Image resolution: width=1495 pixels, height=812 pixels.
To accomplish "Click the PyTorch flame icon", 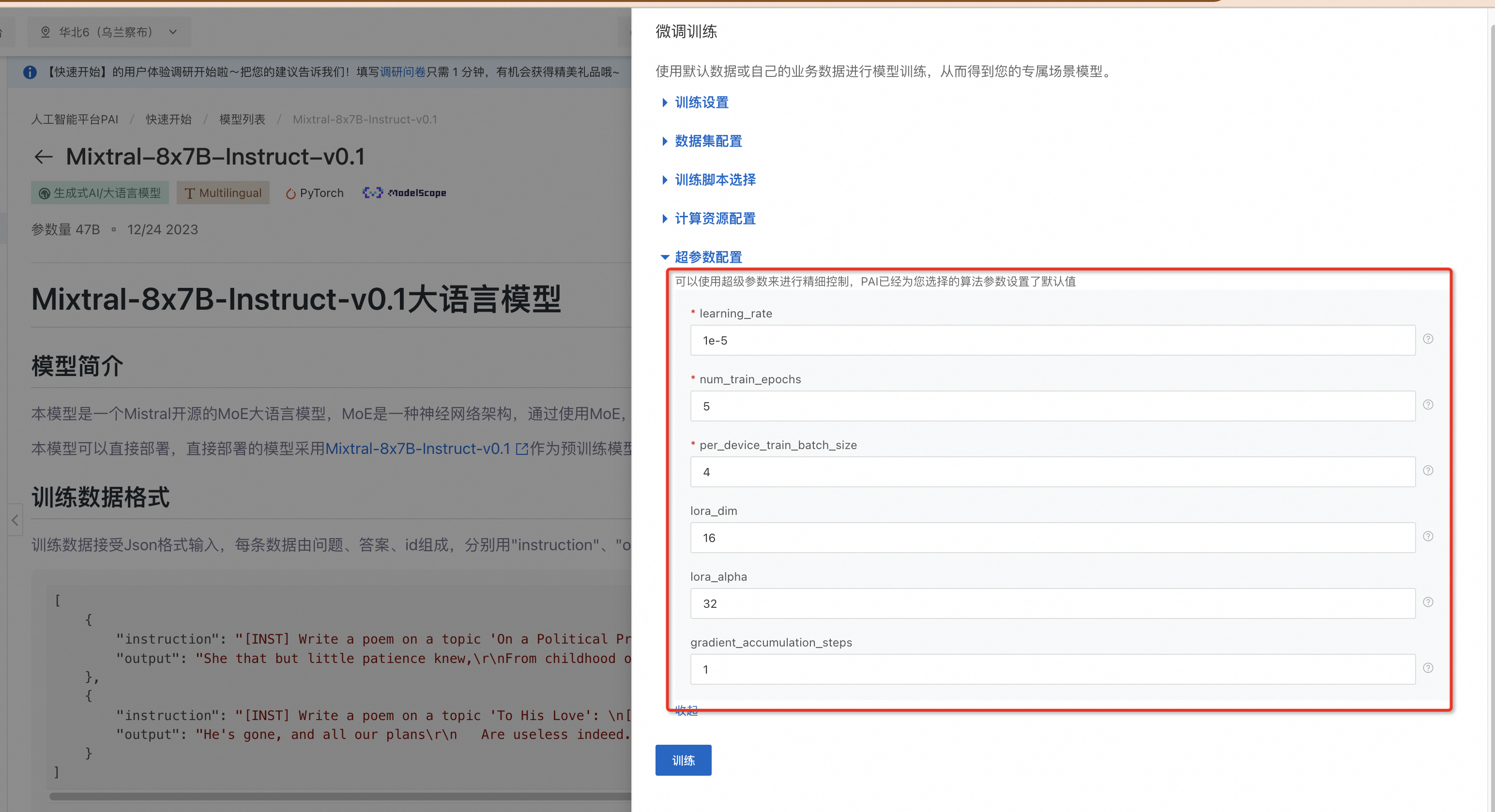I will click(x=291, y=194).
